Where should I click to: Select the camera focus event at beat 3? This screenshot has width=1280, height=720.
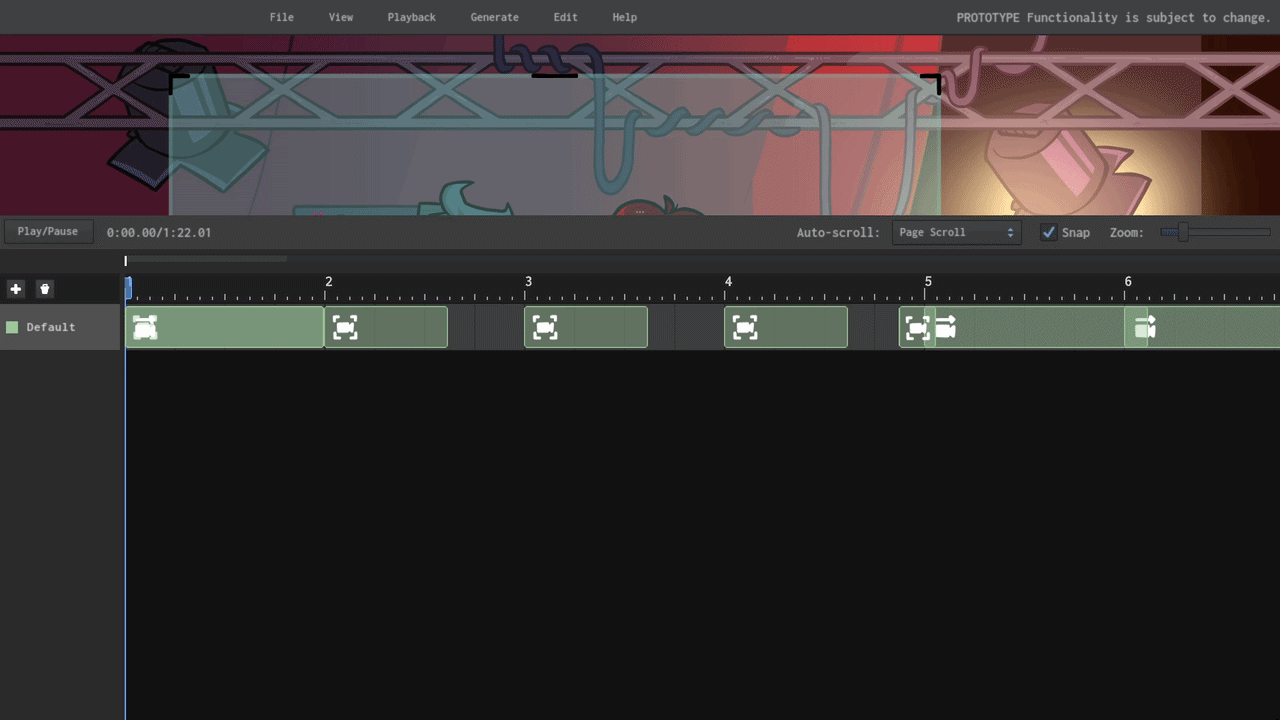[545, 327]
